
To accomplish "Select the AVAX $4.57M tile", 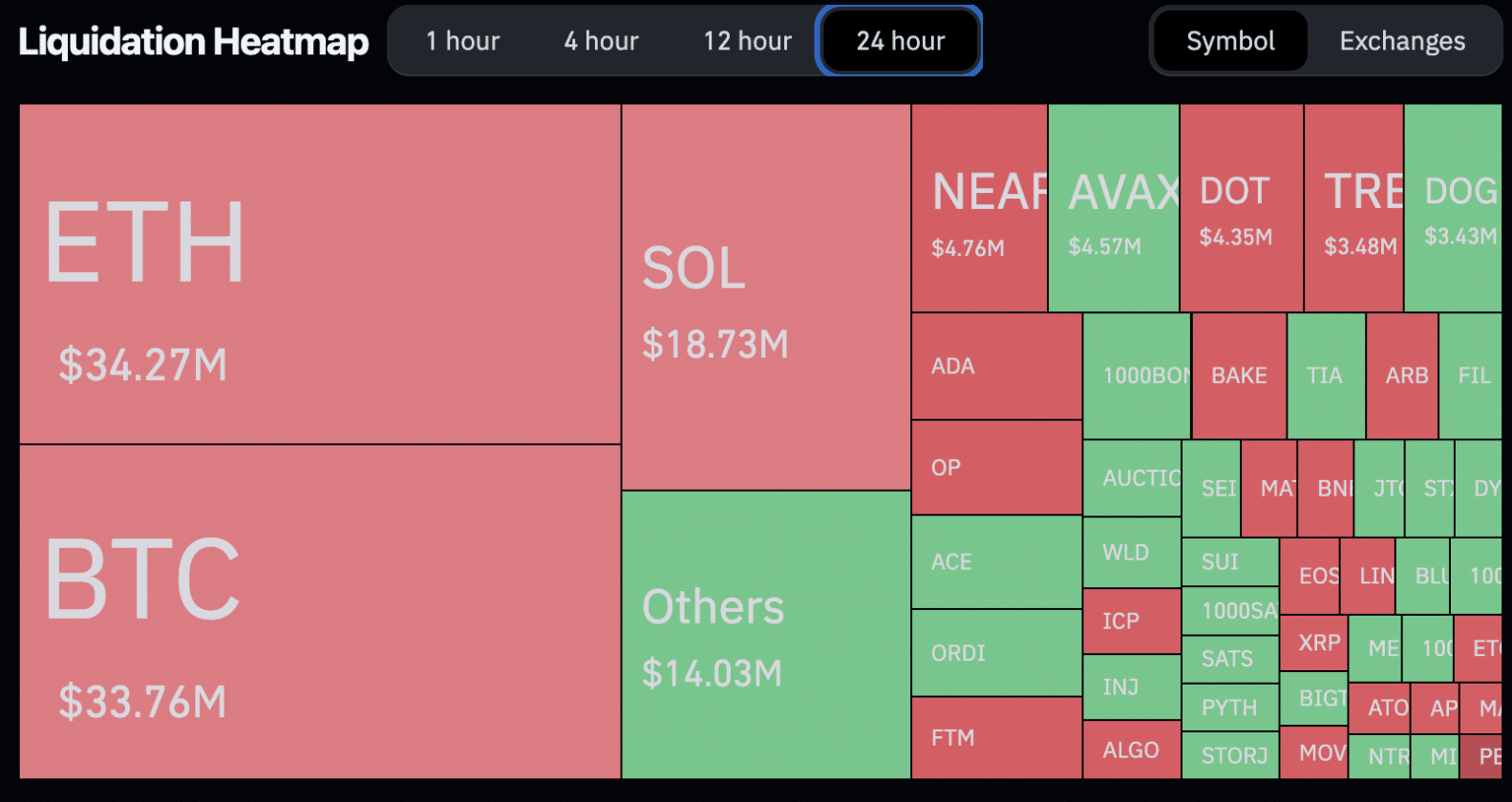I will click(x=1114, y=208).
